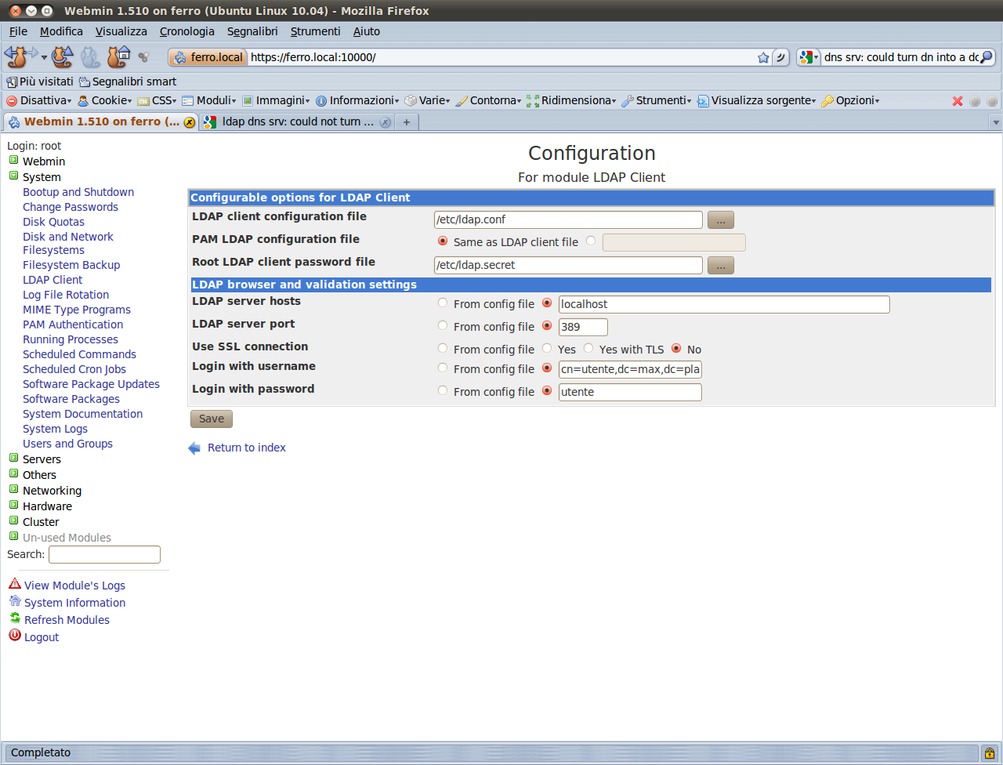The image size is (1003, 765).
Task: Expand the Servers category in sidebar
Action: [x=13, y=458]
